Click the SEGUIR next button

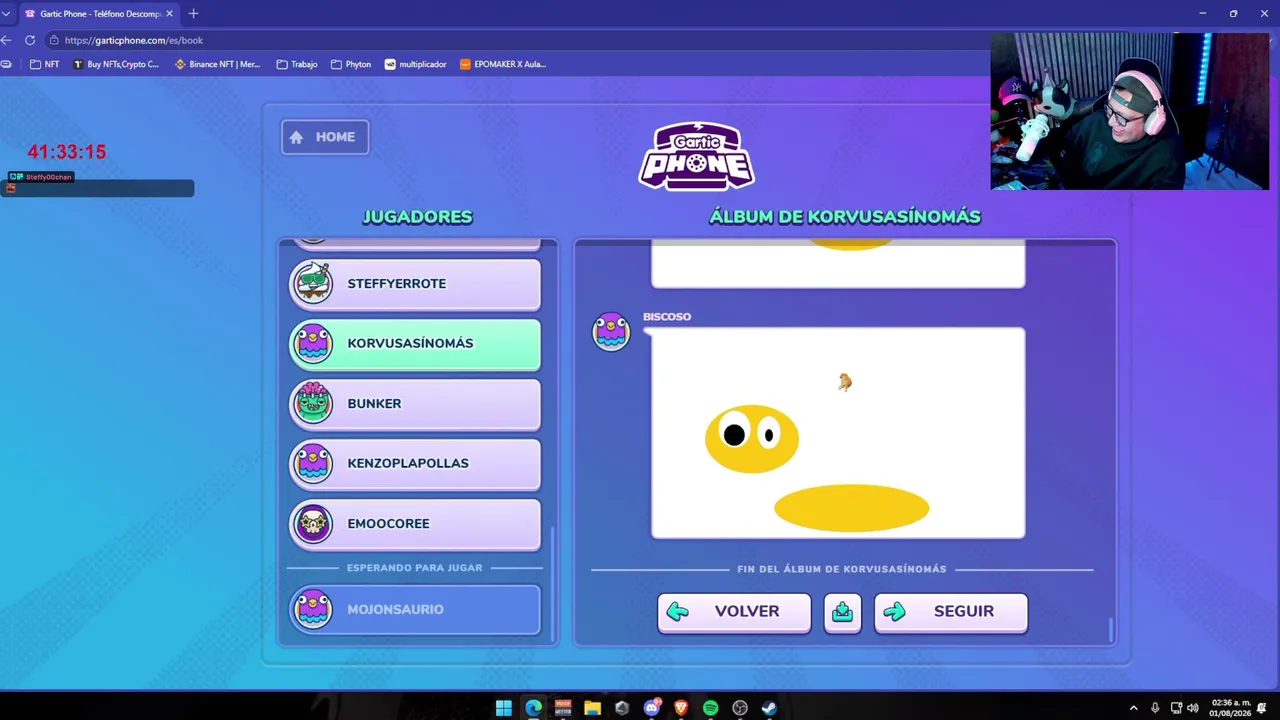coord(950,612)
